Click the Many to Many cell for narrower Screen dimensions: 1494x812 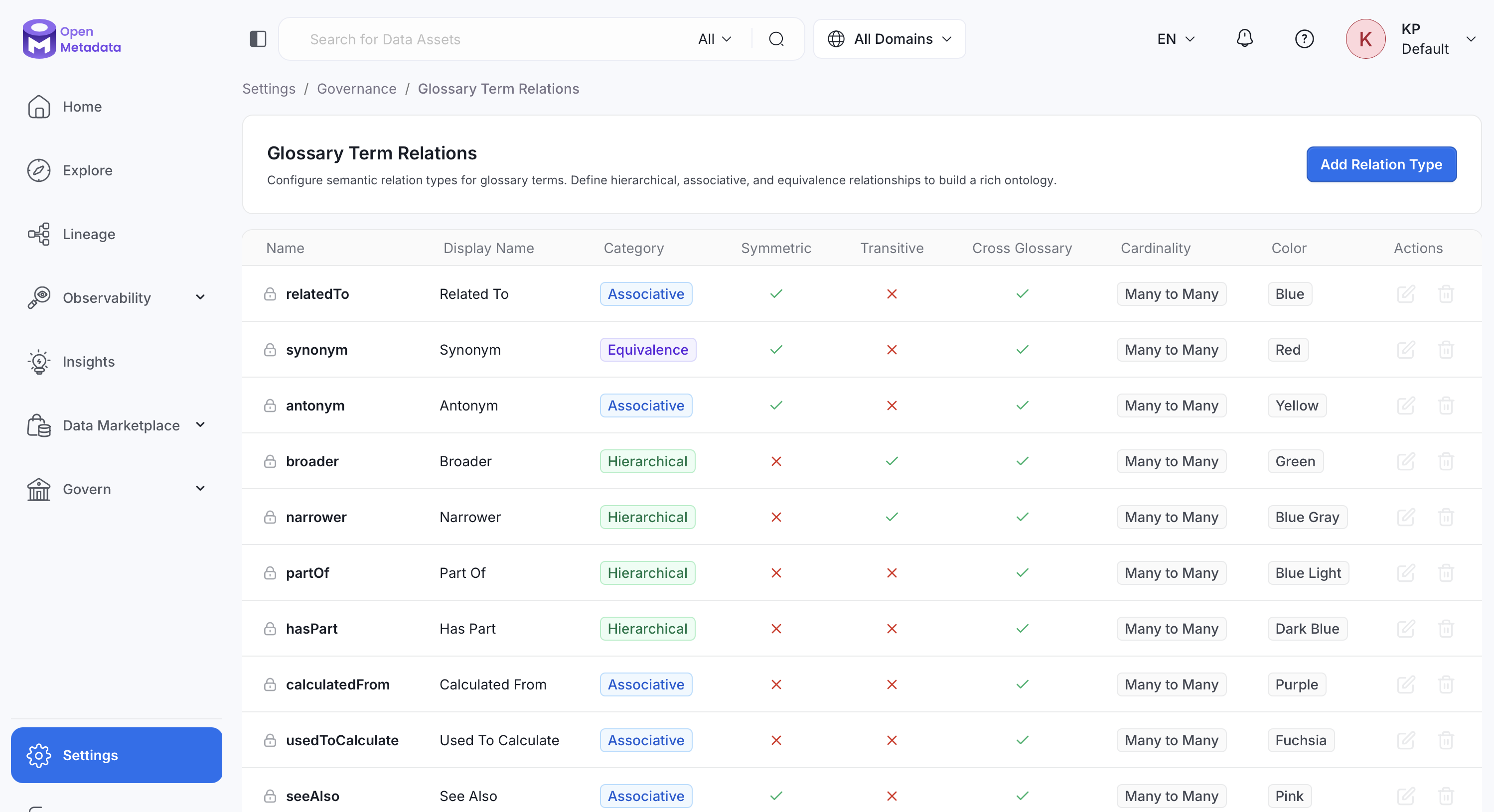(x=1171, y=517)
